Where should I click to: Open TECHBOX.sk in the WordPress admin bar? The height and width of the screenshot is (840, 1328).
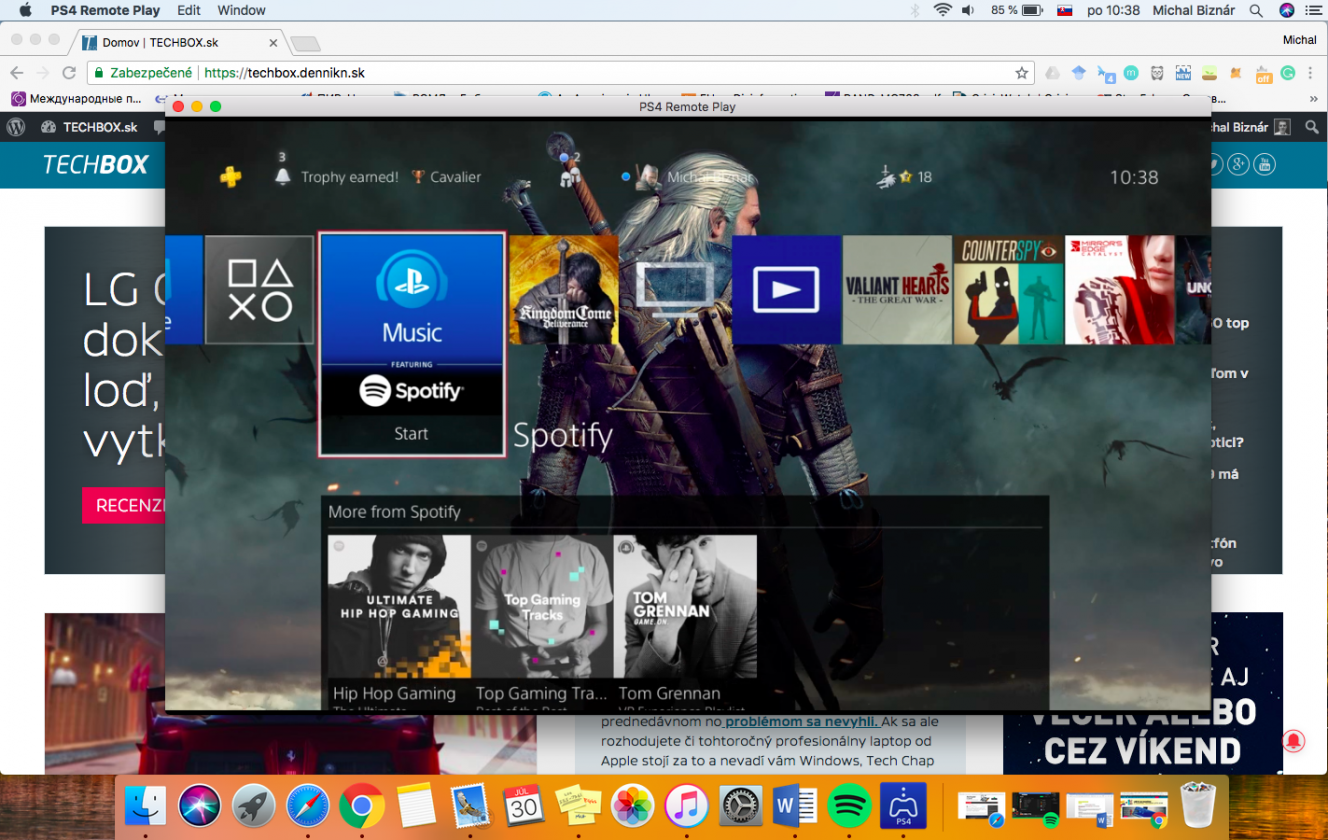pyautogui.click(x=90, y=127)
